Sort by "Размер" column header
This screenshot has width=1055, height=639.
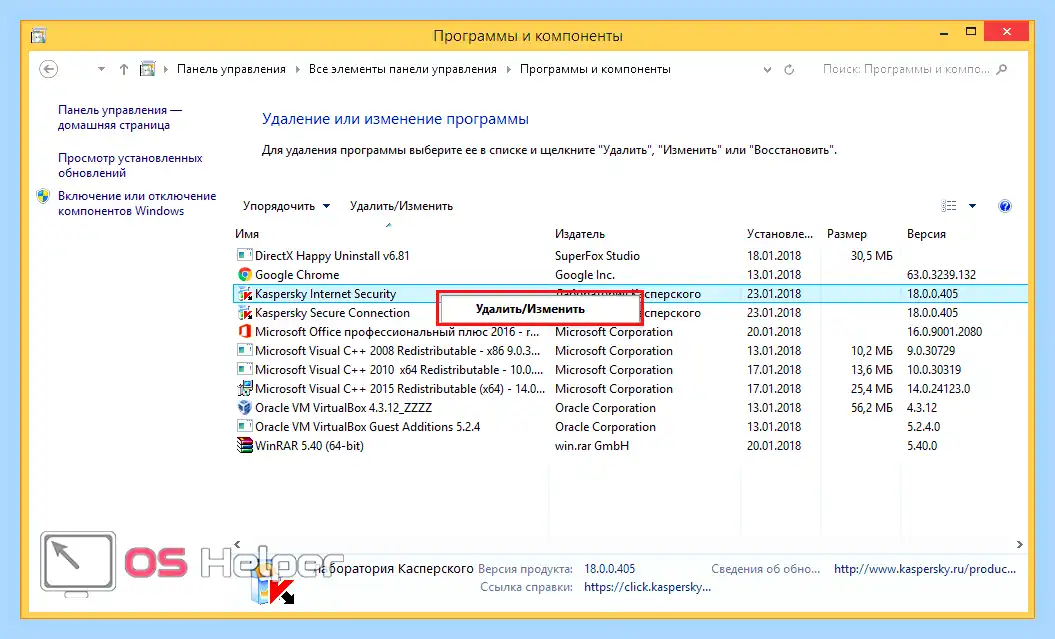coord(846,234)
